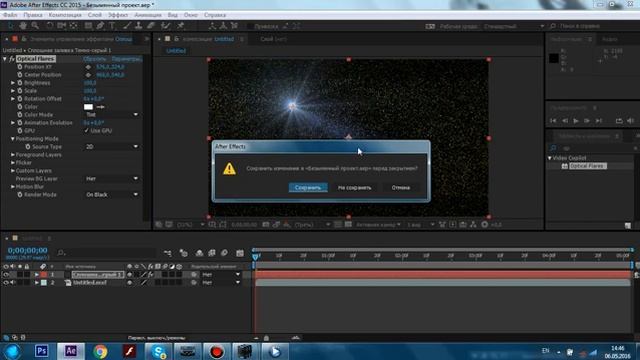Select the Pen tool
640x360 pixels.
[x=100, y=26]
